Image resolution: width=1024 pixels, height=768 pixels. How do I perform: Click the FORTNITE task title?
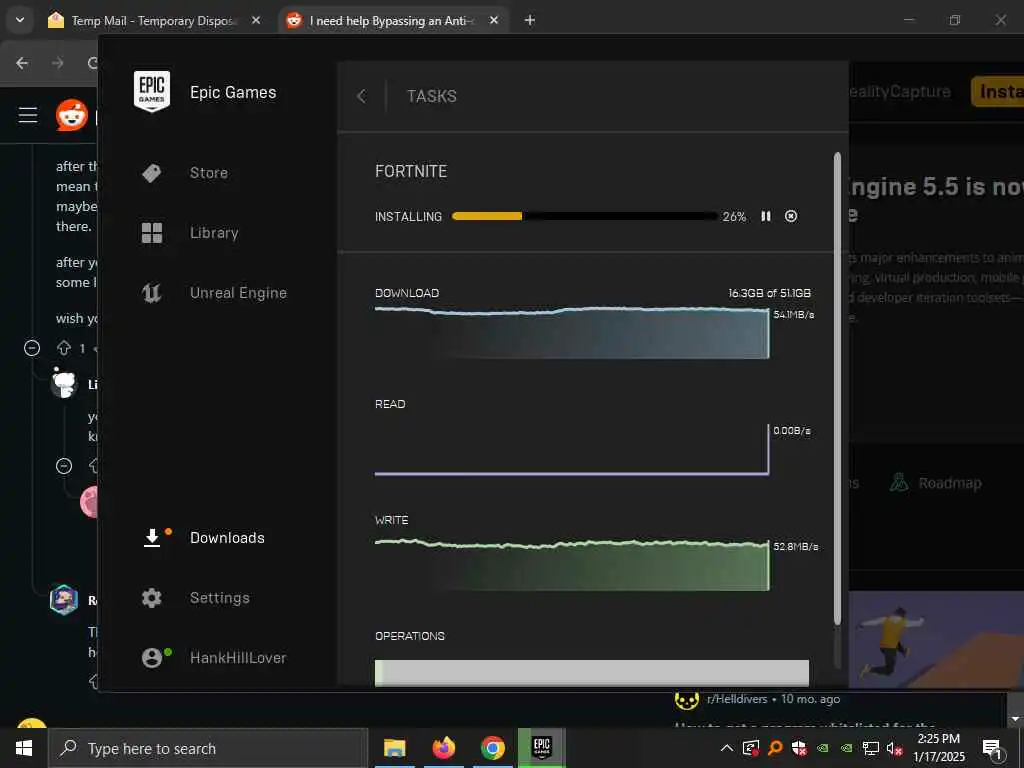coord(411,171)
